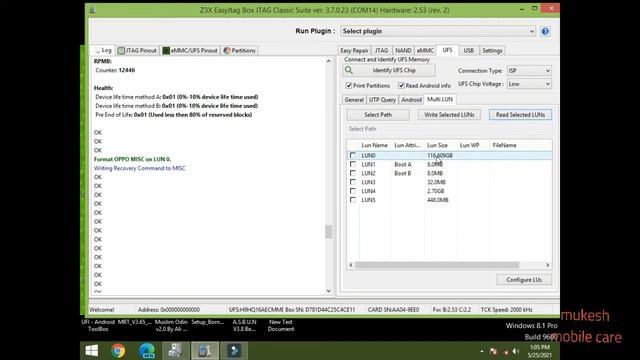Screen dimensions: 640x360
Task: Switch to the Log tab
Action: click(x=102, y=50)
